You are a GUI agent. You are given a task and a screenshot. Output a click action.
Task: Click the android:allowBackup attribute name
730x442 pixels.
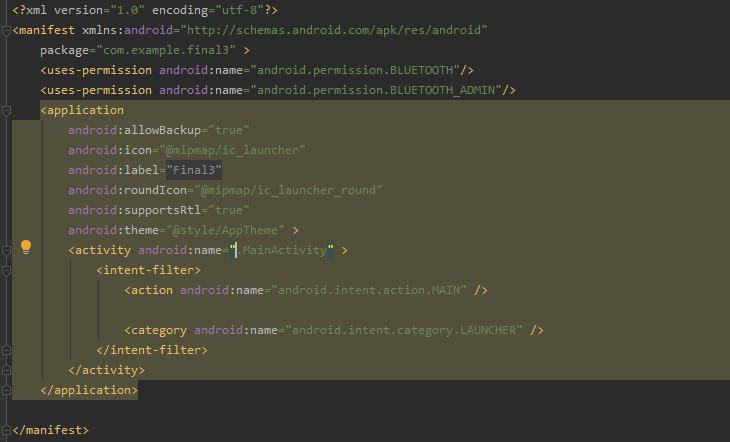[x=135, y=130]
